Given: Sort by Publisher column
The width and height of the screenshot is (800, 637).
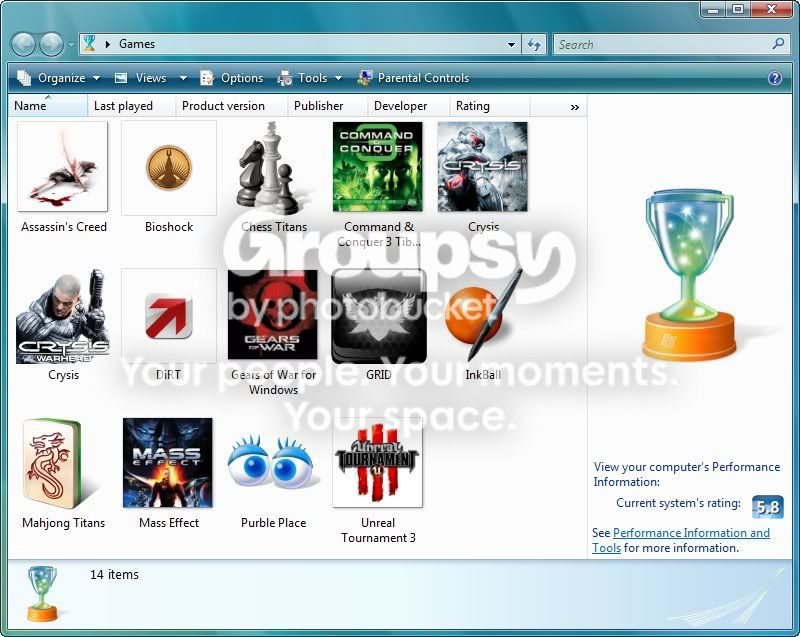Looking at the screenshot, I should pos(328,106).
